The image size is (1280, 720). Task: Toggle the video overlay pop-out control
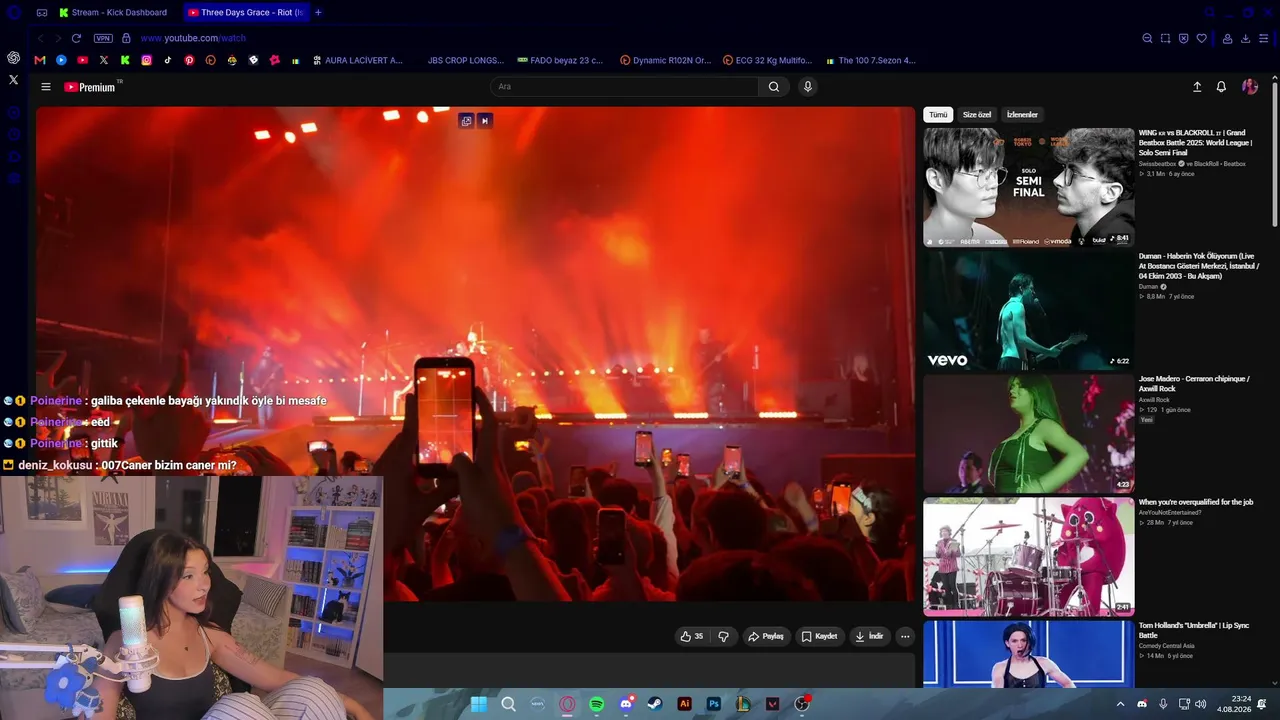coord(466,121)
